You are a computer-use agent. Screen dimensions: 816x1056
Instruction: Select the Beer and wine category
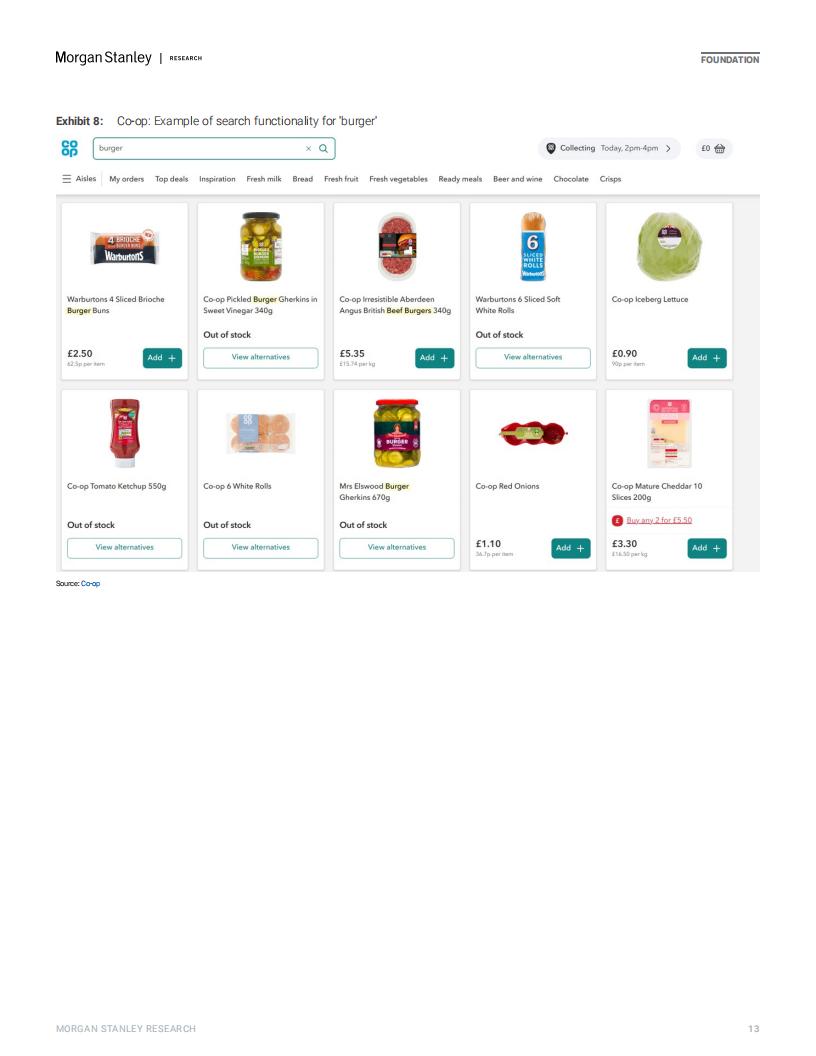click(x=518, y=179)
